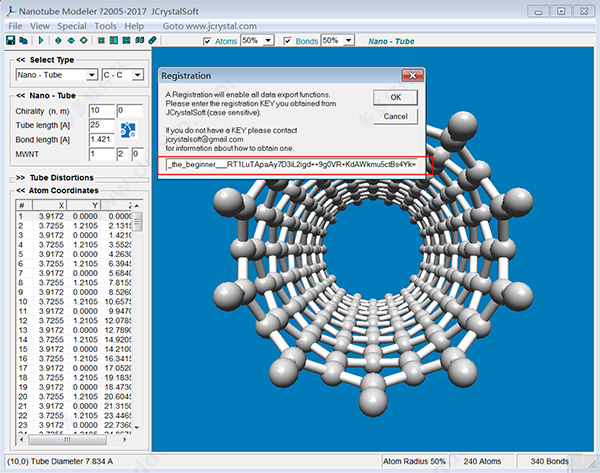Open the Bonds size 50% dropdown

(x=349, y=40)
